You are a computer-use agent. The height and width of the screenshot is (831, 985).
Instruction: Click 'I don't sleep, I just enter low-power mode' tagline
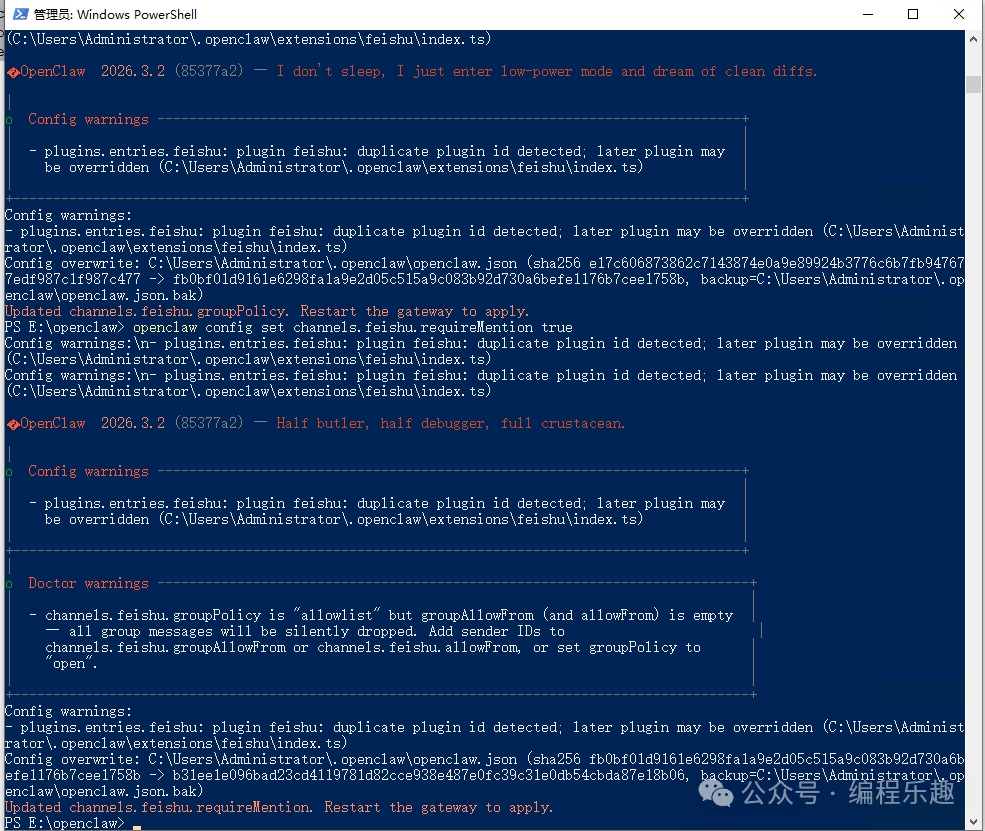coord(547,71)
